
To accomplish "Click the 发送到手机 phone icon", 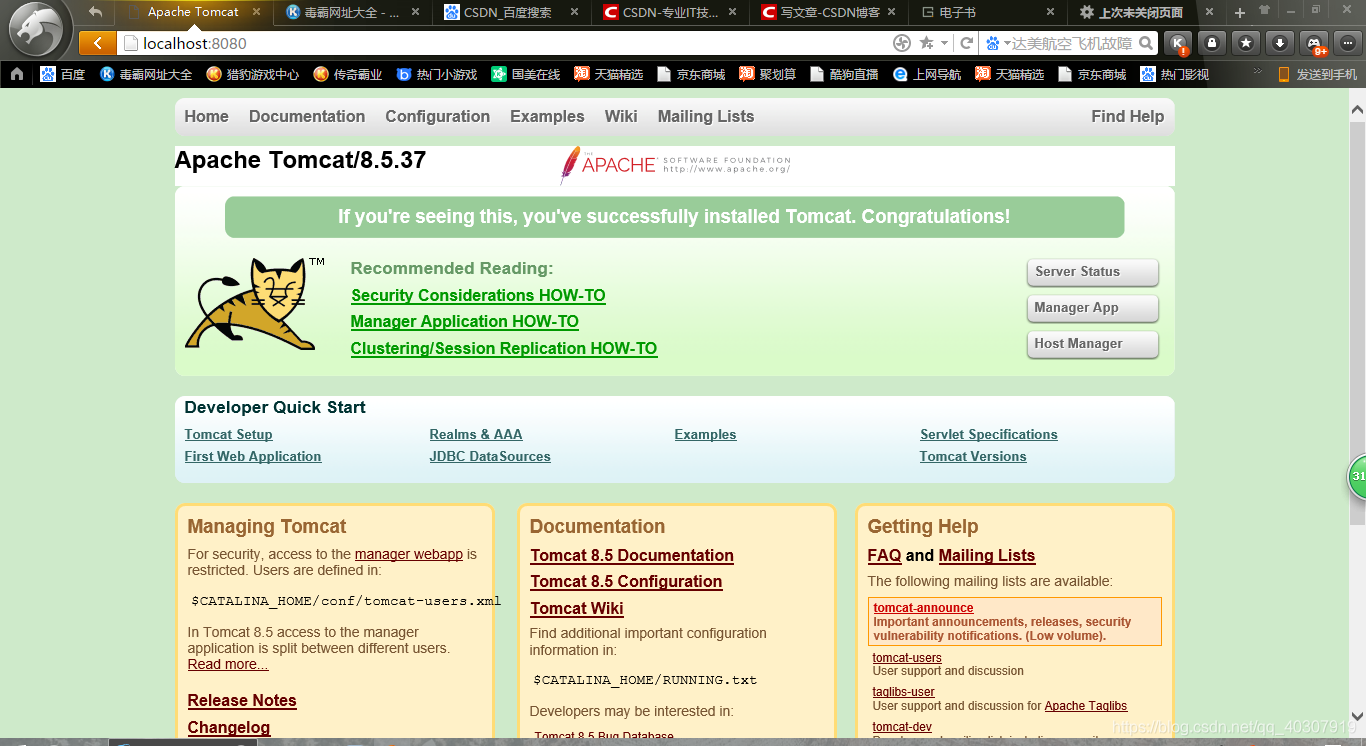I will 1285,74.
